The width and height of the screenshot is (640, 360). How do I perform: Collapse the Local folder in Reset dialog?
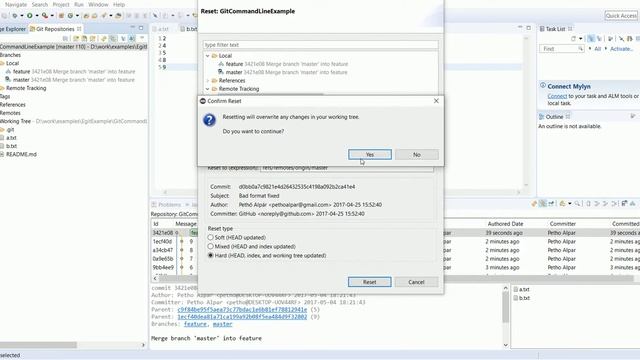click(208, 56)
